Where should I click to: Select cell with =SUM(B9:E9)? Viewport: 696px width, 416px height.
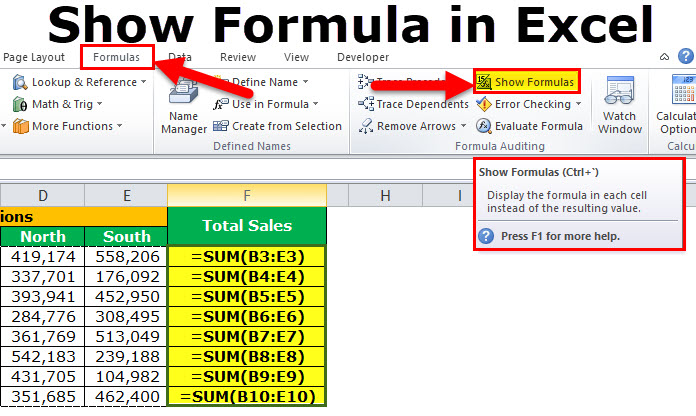(x=247, y=376)
